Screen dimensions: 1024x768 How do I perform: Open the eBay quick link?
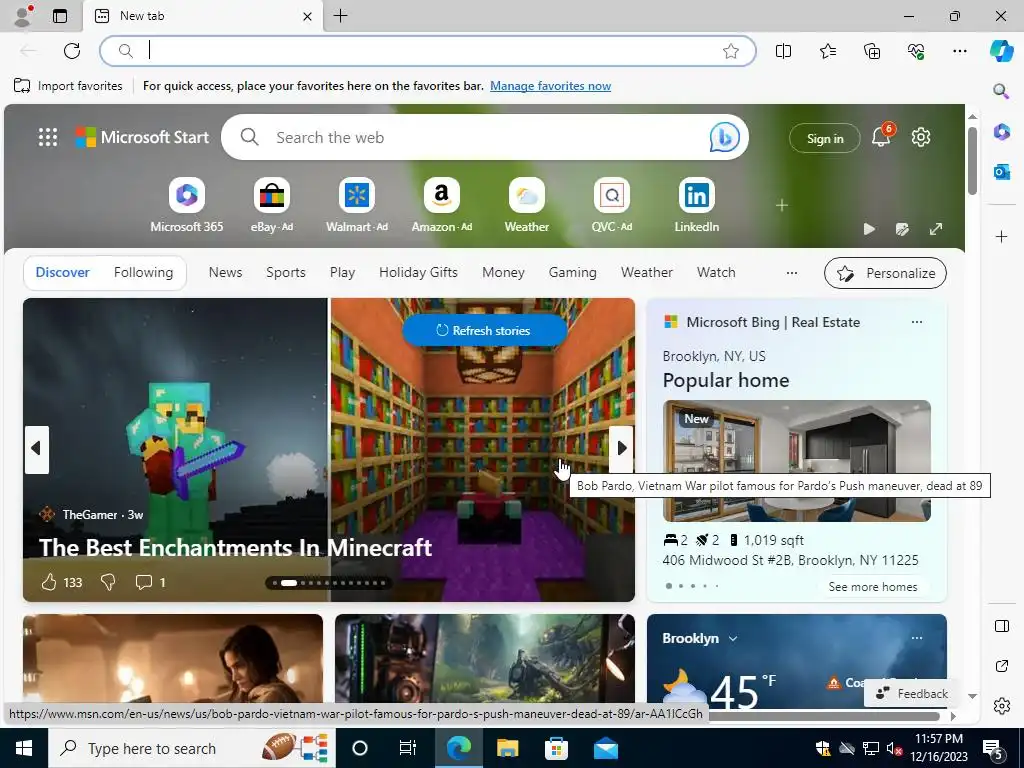click(x=272, y=205)
